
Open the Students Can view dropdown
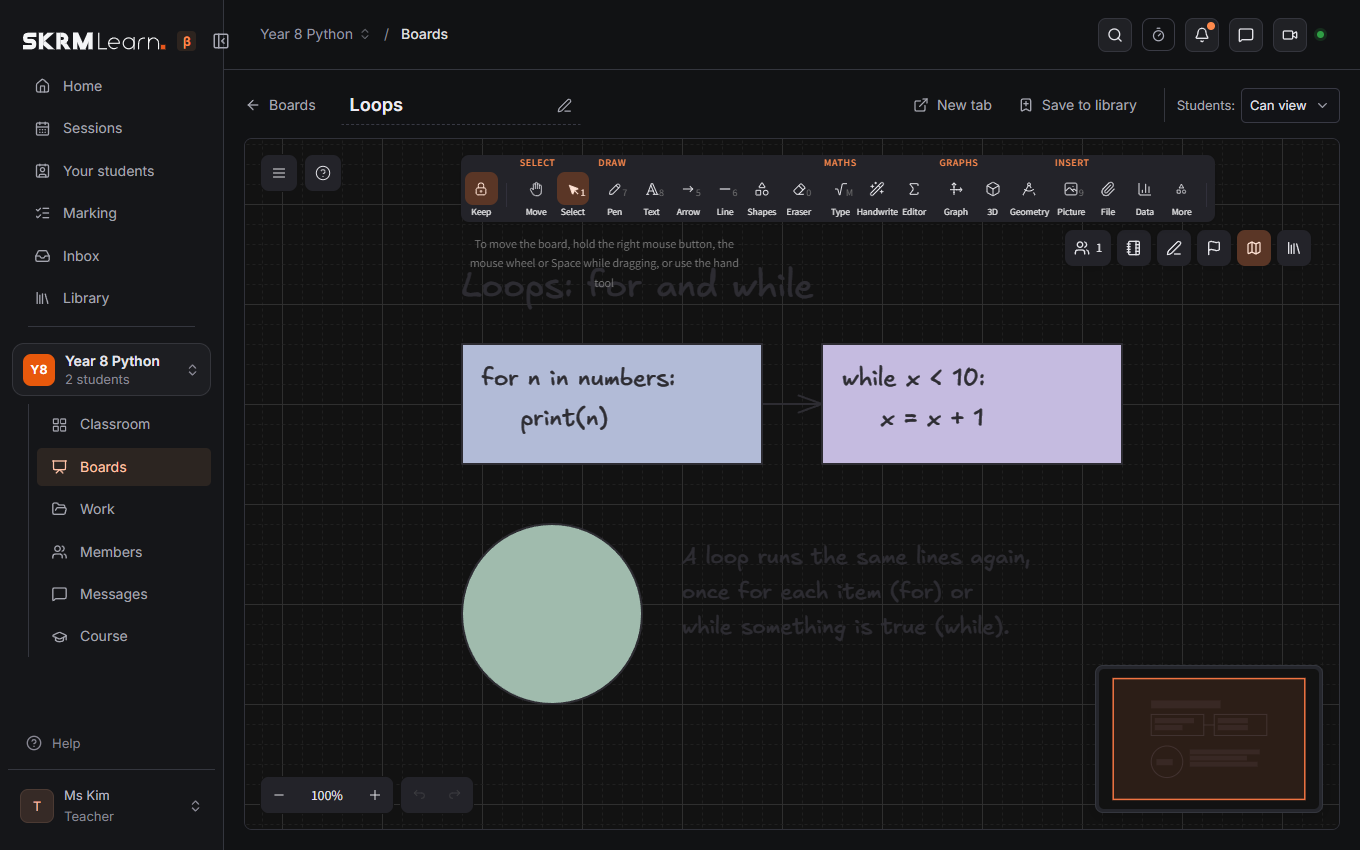point(1290,105)
